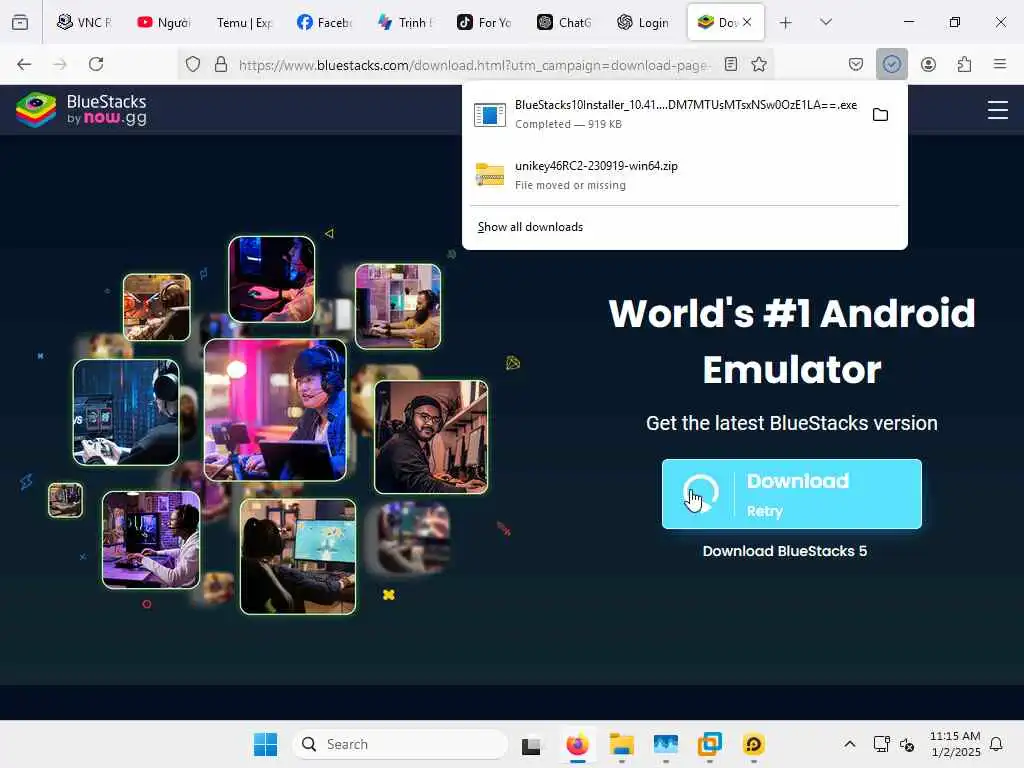Go forward to next page
Viewport: 1024px width, 768px height.
pos(60,64)
